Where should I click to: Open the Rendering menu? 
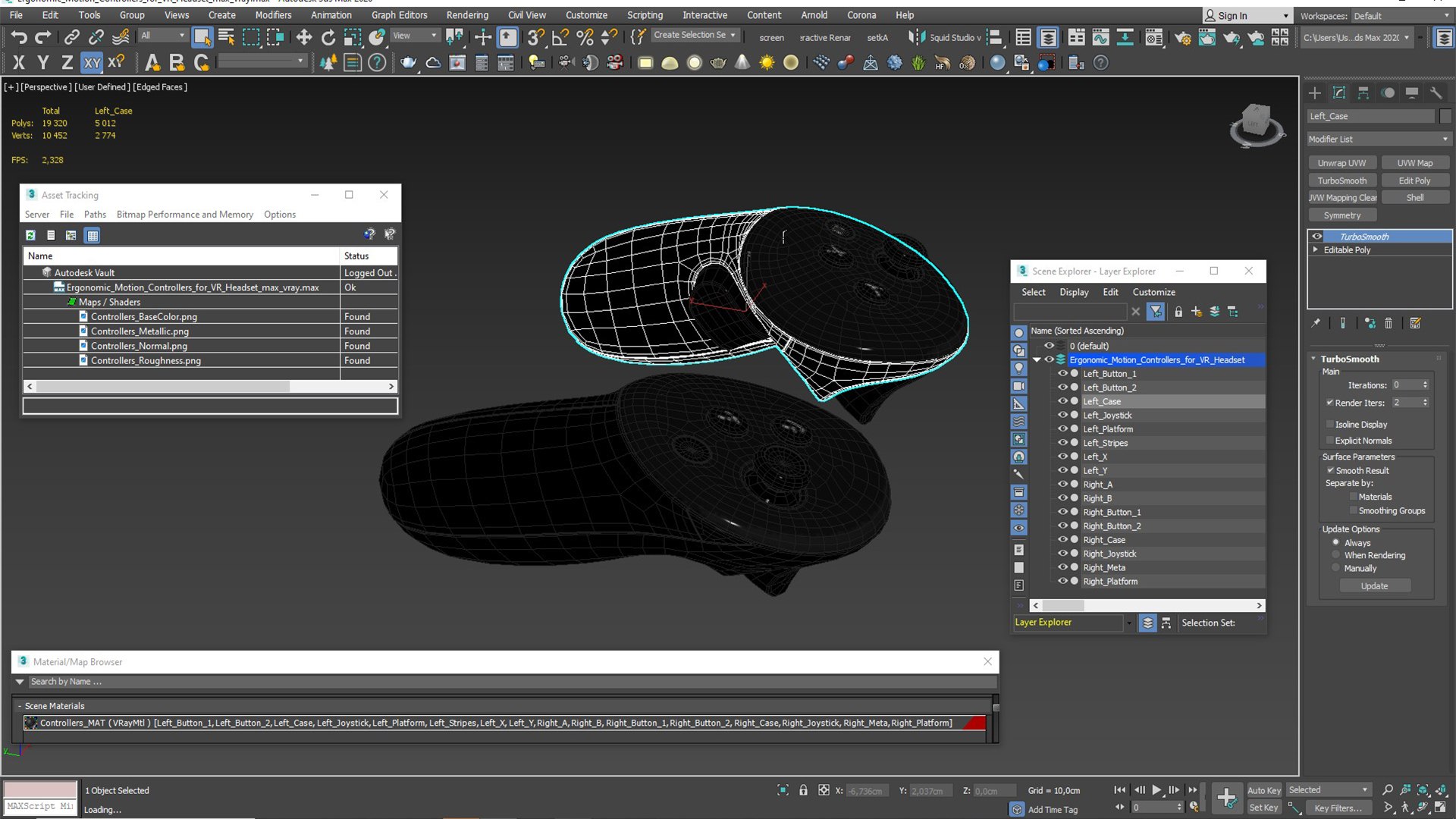click(467, 15)
